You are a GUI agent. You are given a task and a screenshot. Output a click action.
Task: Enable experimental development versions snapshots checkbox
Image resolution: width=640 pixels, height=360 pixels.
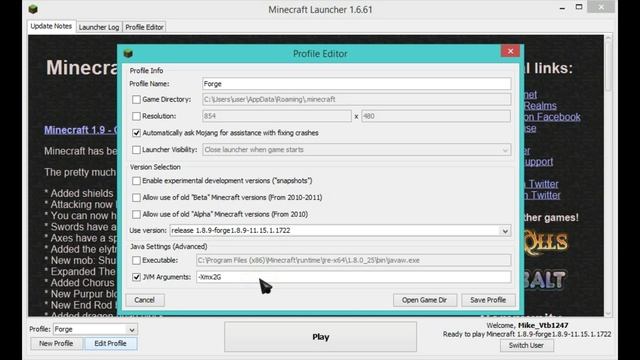[136, 181]
